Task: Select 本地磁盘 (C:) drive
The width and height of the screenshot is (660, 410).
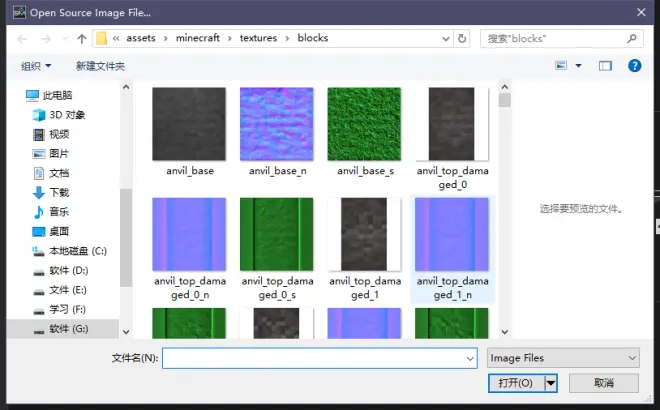Action: [70, 251]
